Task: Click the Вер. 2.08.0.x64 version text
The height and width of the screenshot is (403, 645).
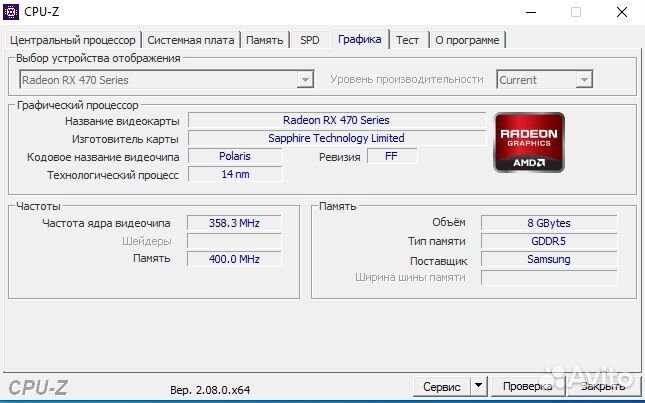Action: 210,389
